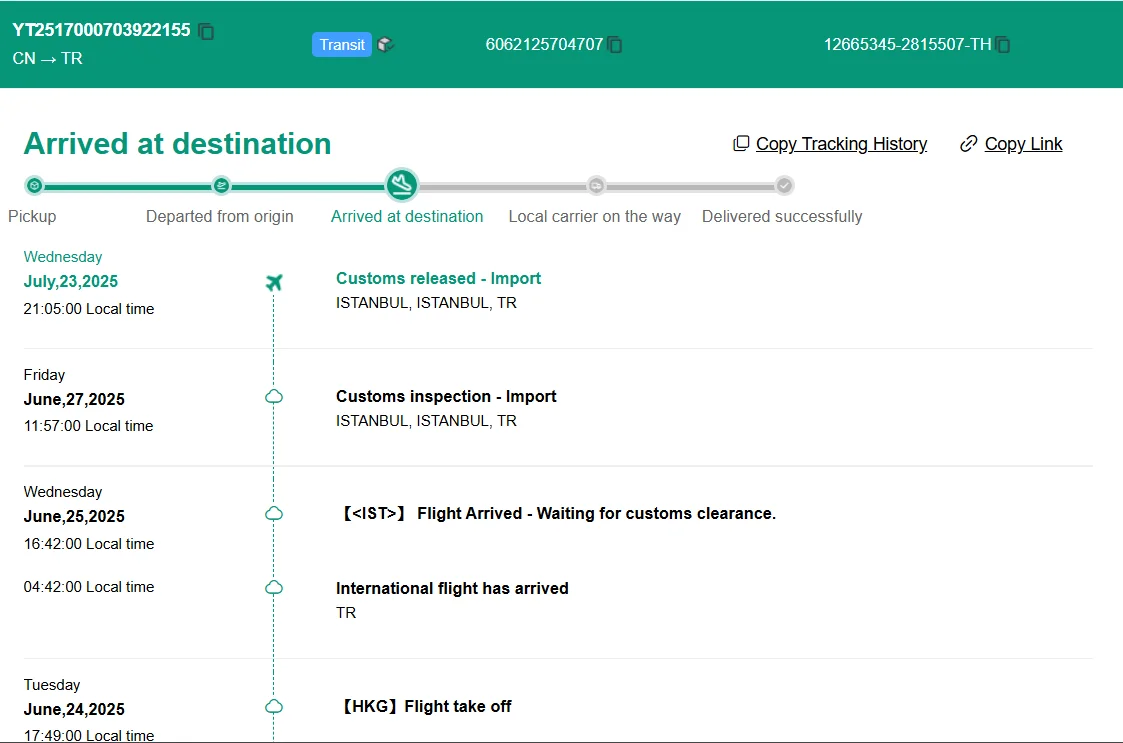The width and height of the screenshot is (1123, 743).
Task: Click the HKG Flight take off marker
Action: (274, 707)
